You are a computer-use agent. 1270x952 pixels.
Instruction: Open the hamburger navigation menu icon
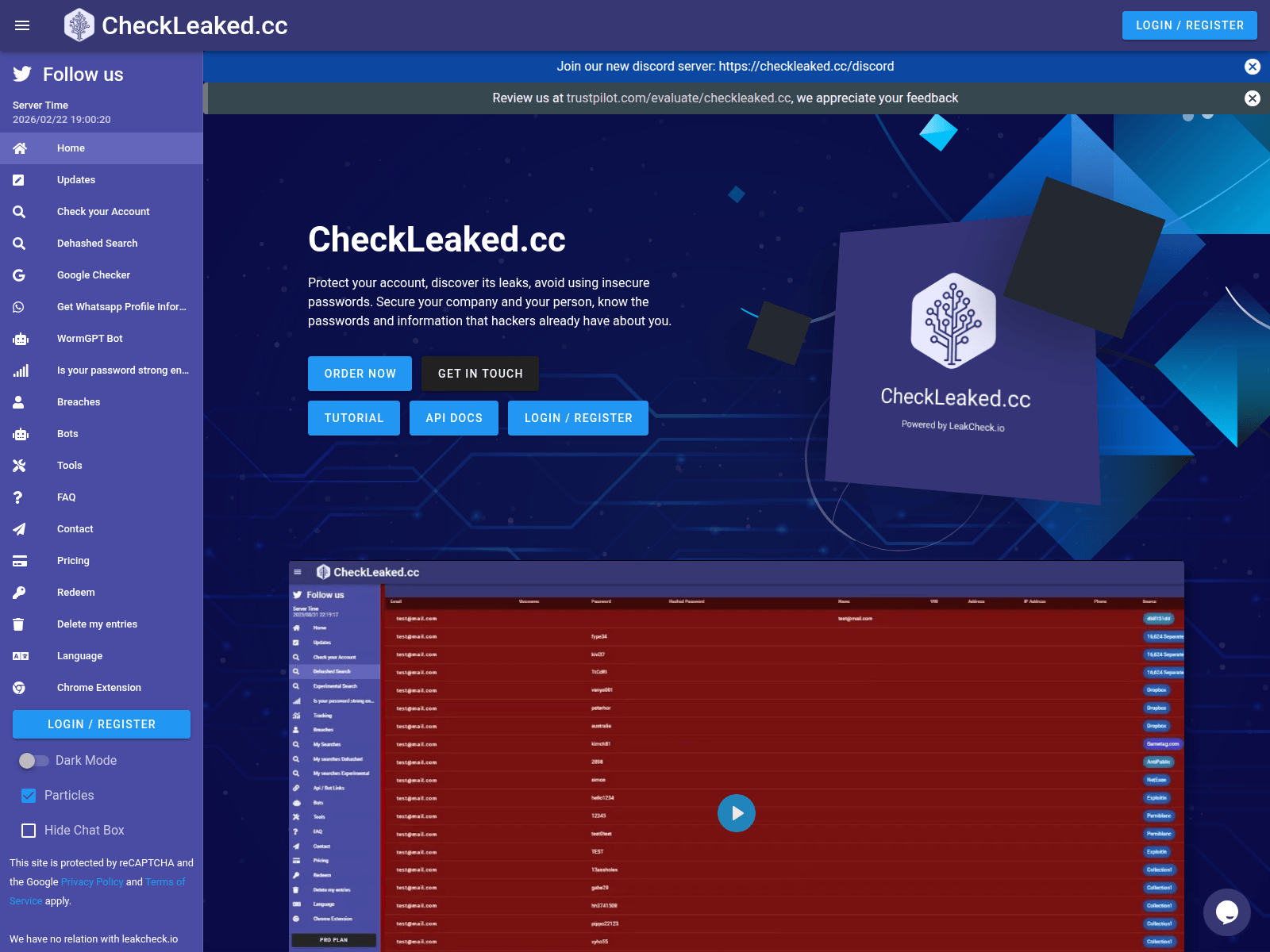tap(22, 25)
